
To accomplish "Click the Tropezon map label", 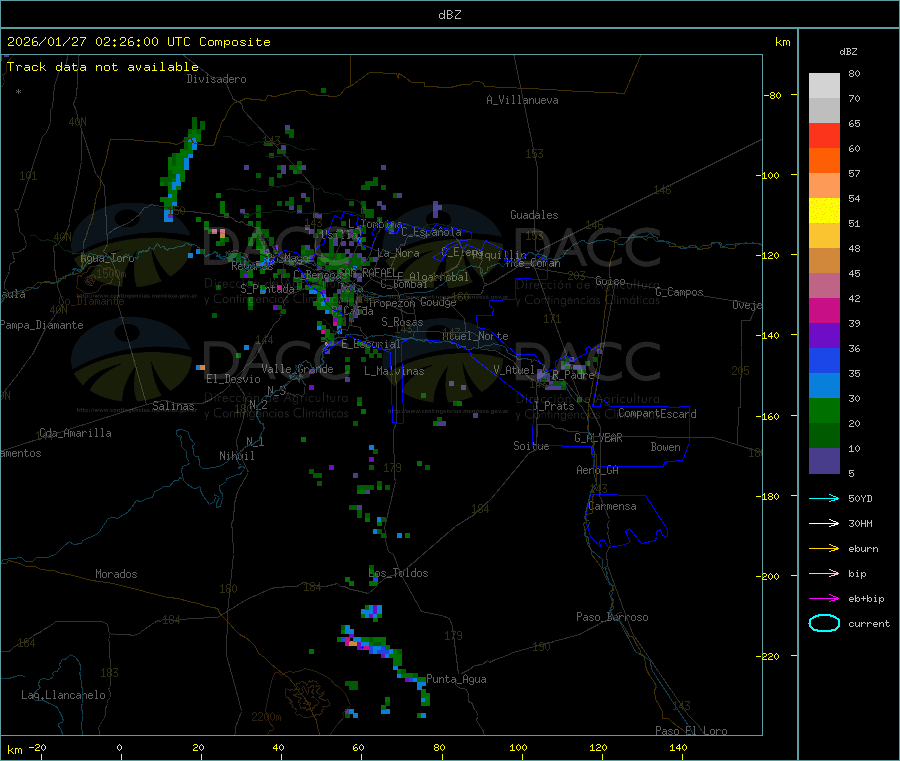I will pos(391,303).
